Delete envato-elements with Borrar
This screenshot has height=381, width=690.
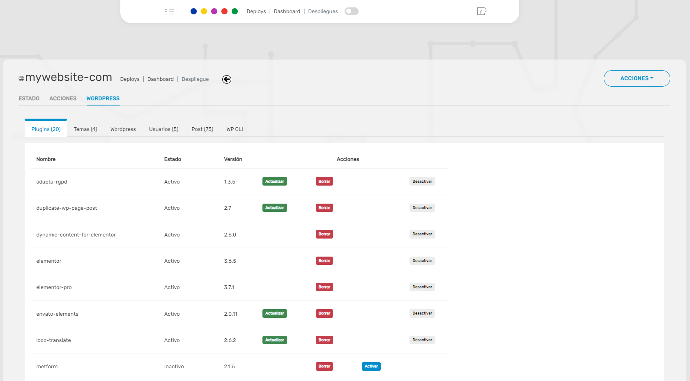tap(324, 313)
